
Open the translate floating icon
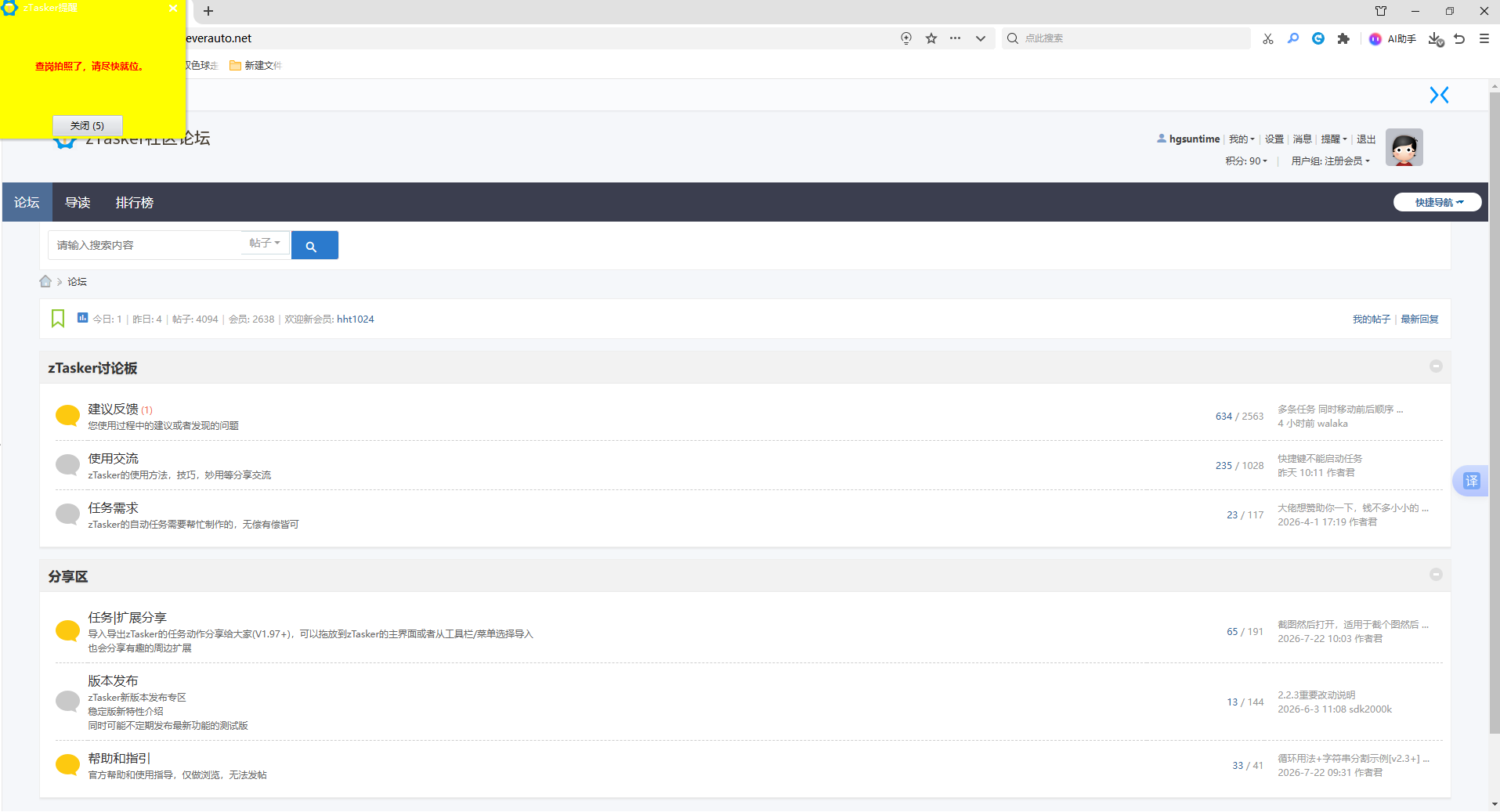point(1471,481)
